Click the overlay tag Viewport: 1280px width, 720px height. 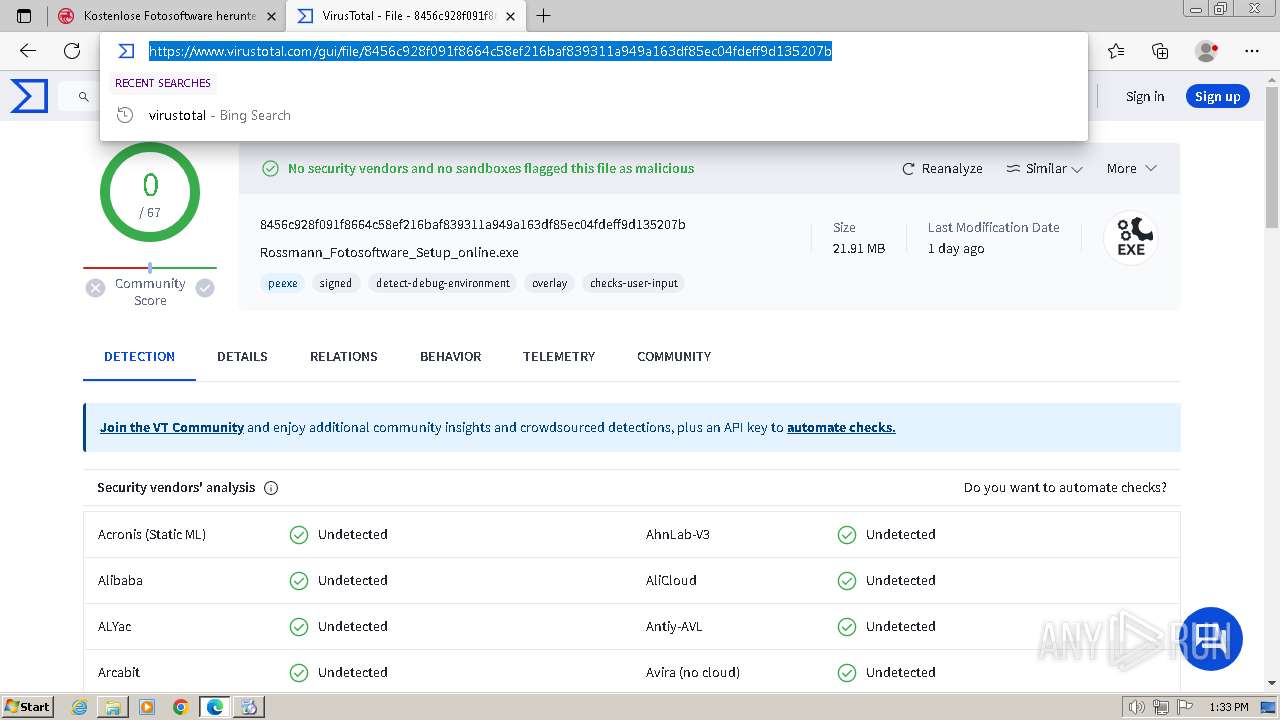point(549,283)
